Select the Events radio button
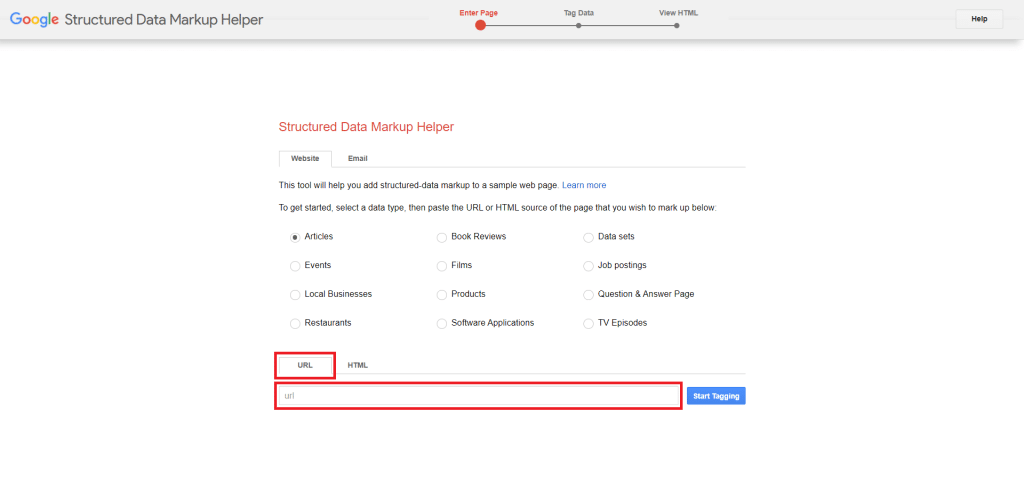Viewport: 1024px width, 477px height. tap(295, 266)
